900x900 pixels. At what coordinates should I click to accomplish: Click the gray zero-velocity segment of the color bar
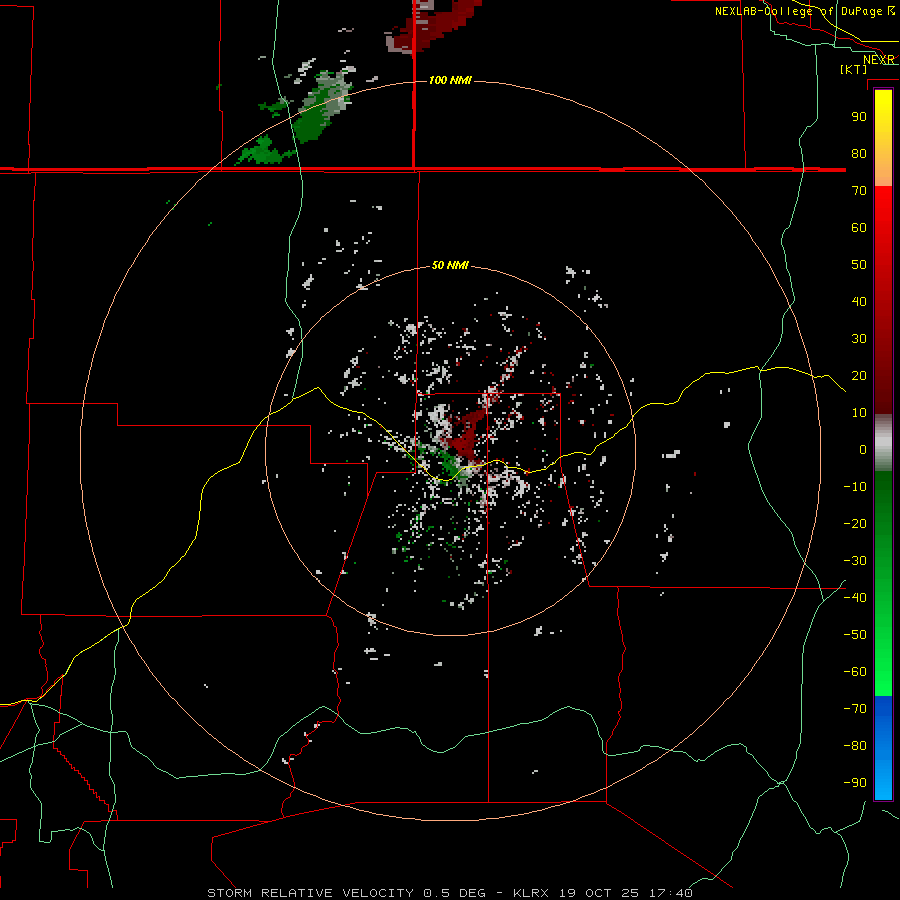point(883,443)
